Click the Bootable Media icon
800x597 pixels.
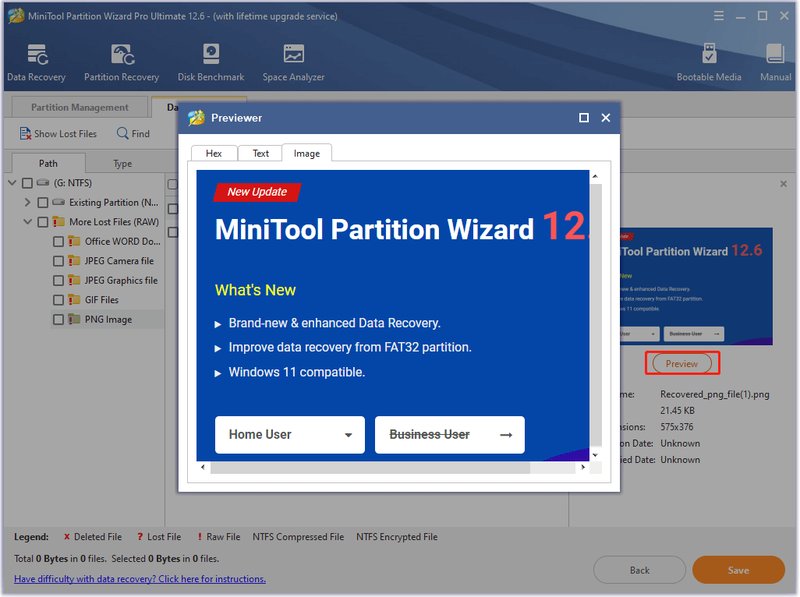click(709, 54)
